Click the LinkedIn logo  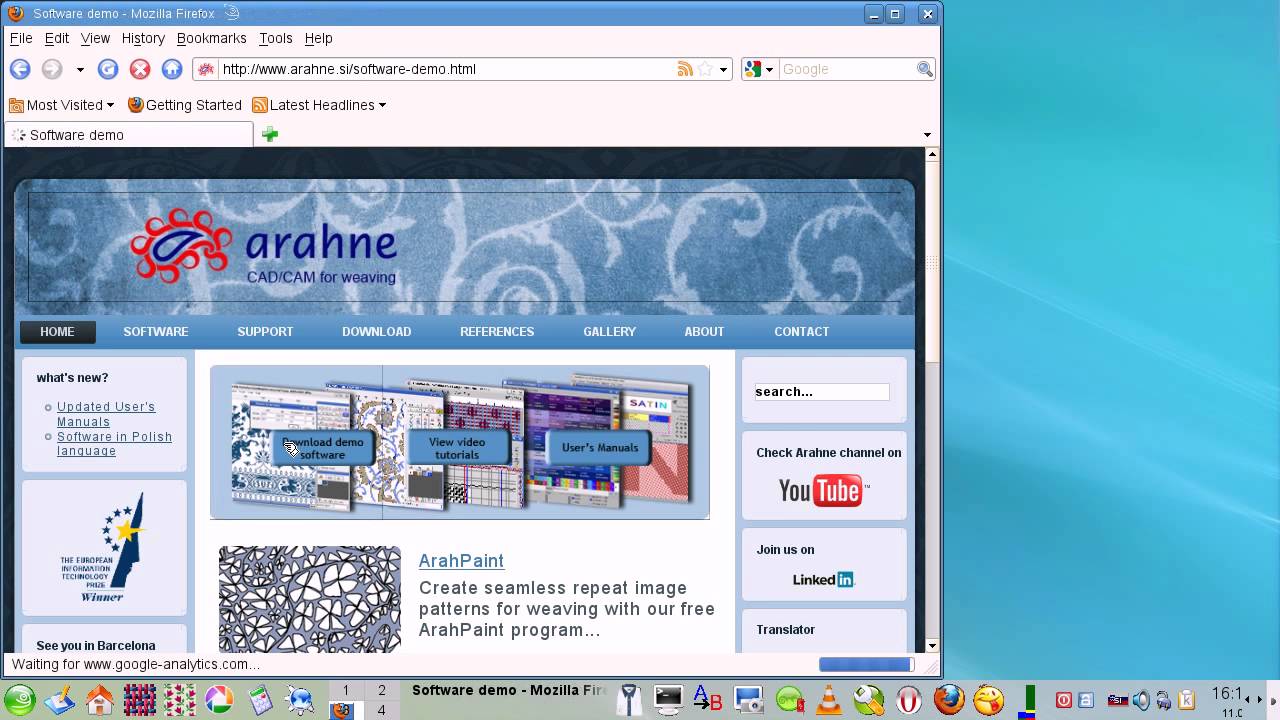coord(824,579)
